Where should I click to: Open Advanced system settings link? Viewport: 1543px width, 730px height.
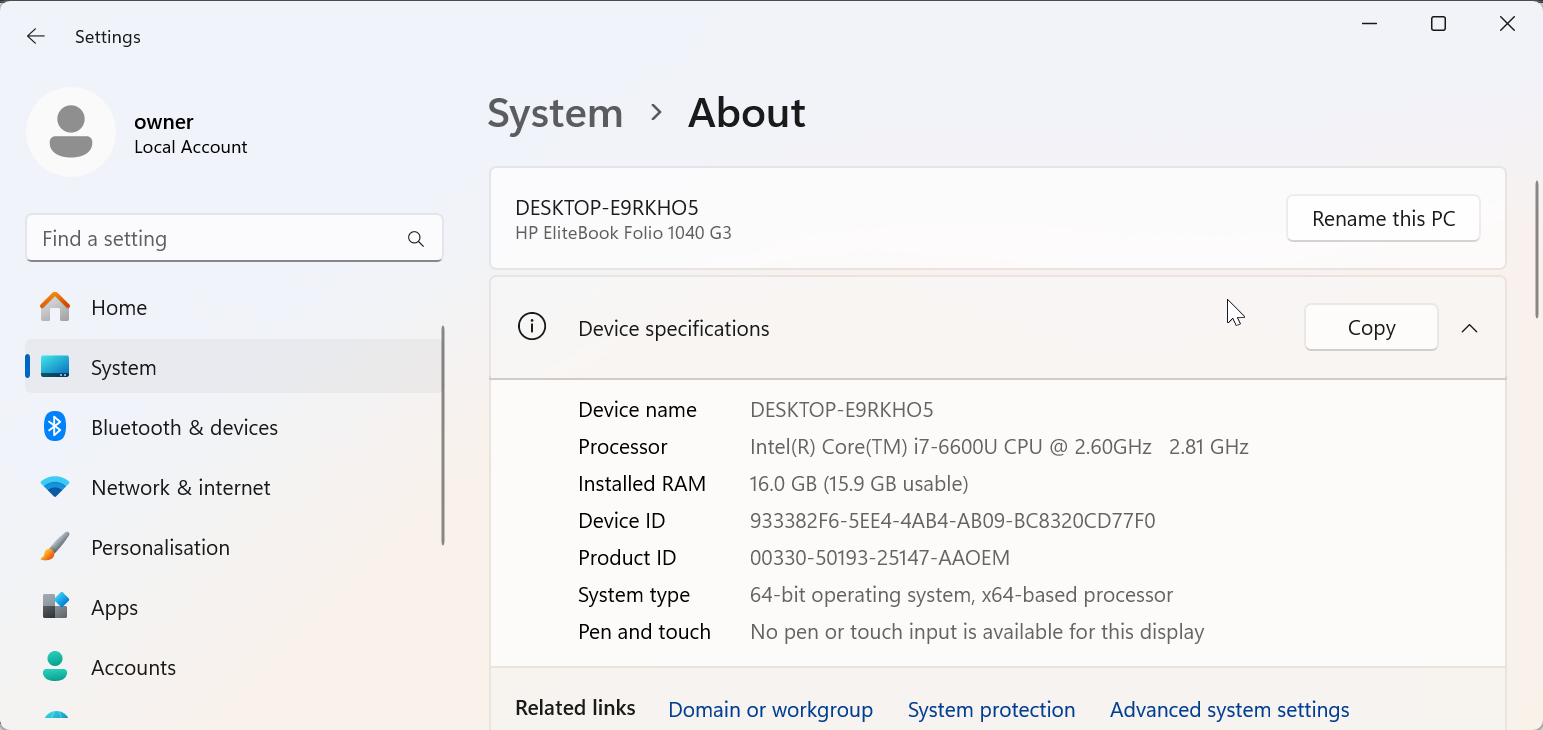point(1229,710)
